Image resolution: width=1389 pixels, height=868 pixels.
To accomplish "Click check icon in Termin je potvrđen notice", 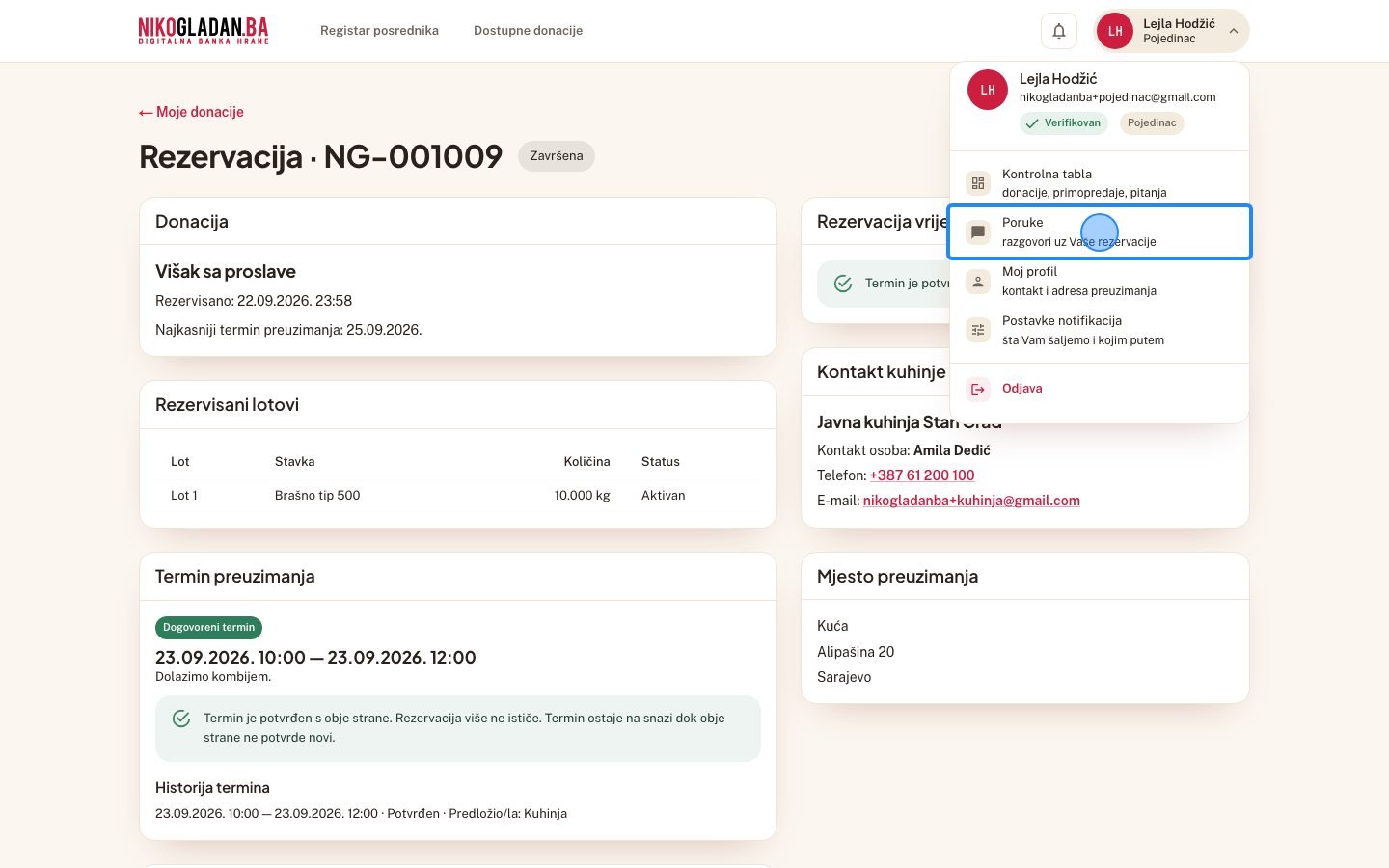I will click(181, 719).
